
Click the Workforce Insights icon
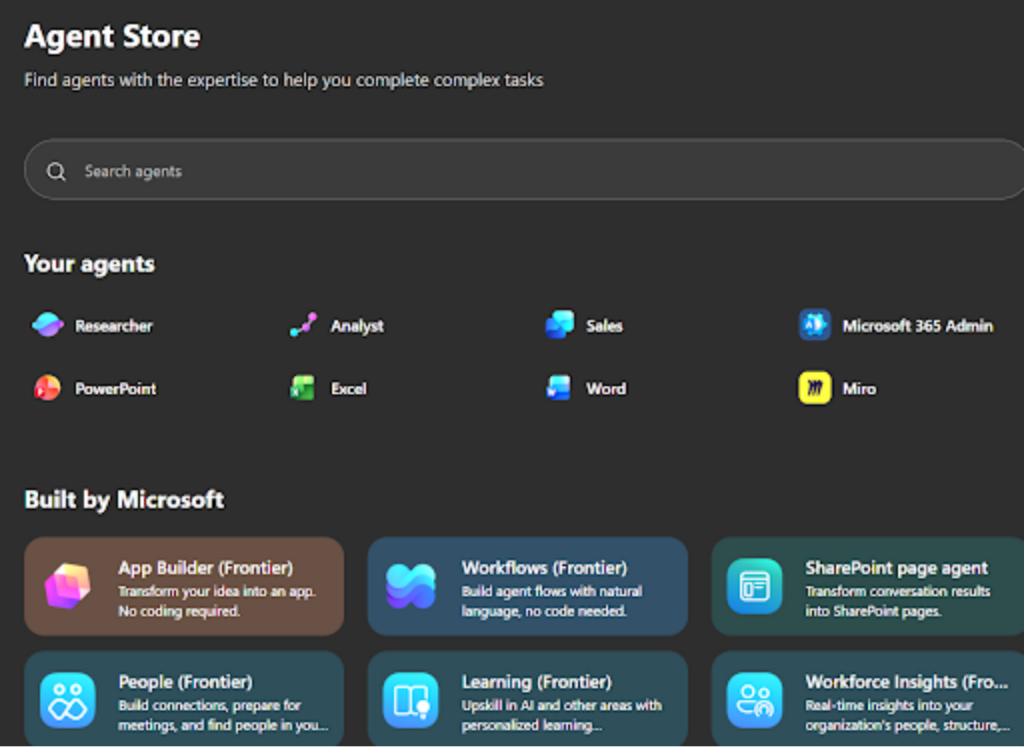pyautogui.click(x=754, y=700)
